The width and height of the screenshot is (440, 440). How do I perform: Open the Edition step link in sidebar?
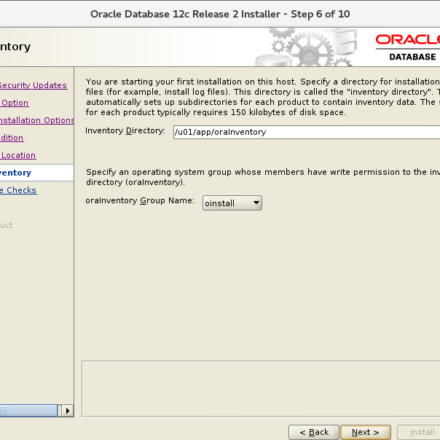[12, 138]
